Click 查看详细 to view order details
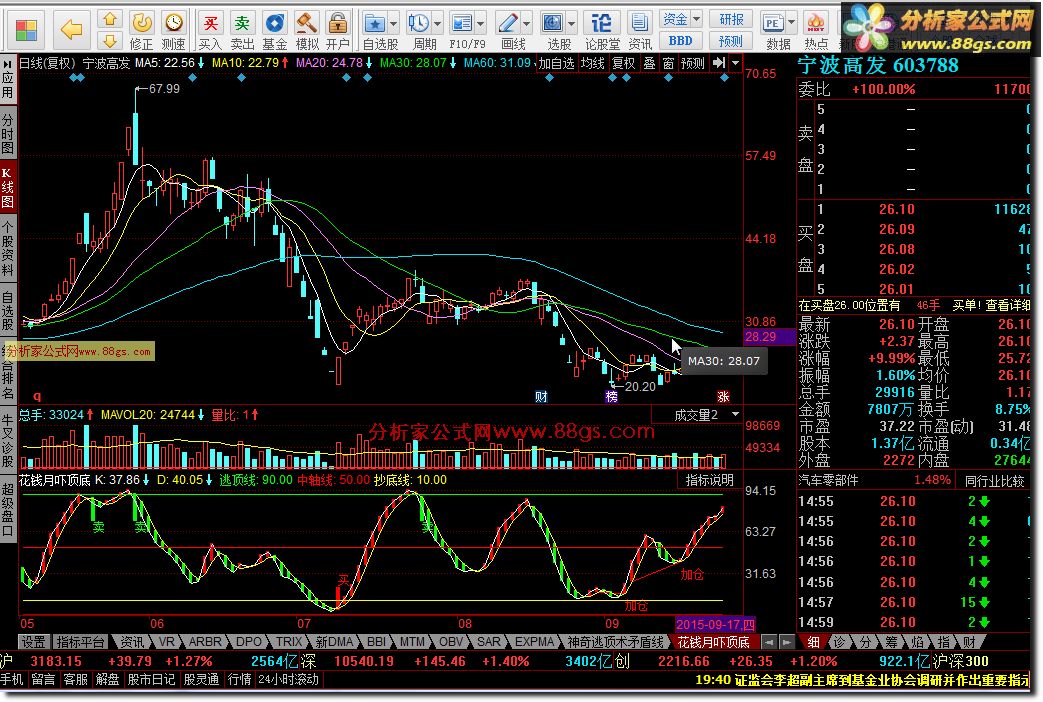This screenshot has height=702, width=1043. pos(1007,305)
